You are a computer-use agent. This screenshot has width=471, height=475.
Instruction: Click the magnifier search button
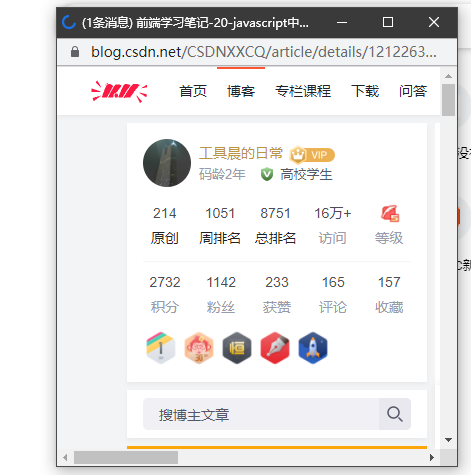(395, 414)
